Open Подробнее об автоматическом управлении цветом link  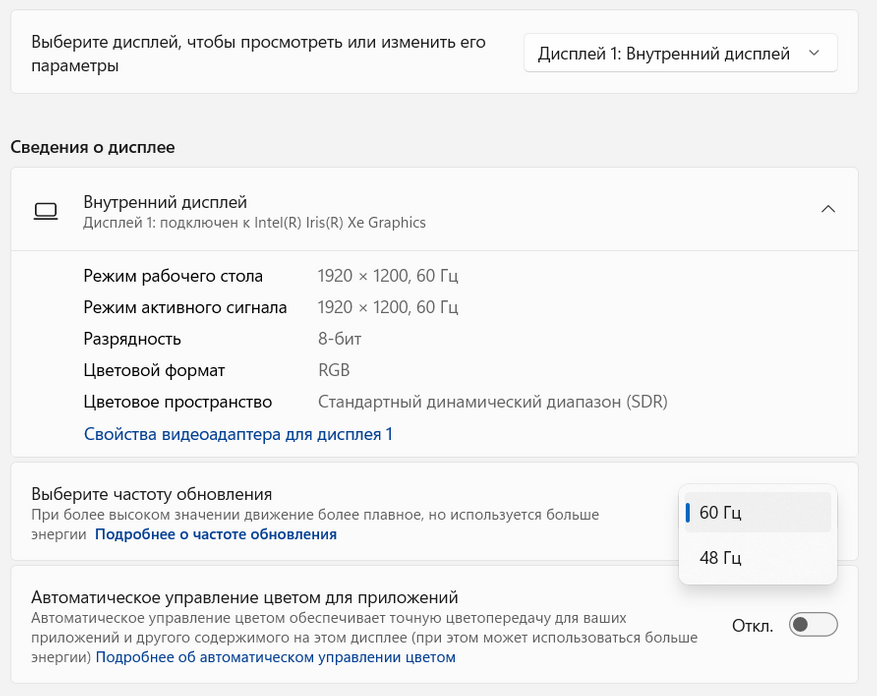click(x=275, y=657)
